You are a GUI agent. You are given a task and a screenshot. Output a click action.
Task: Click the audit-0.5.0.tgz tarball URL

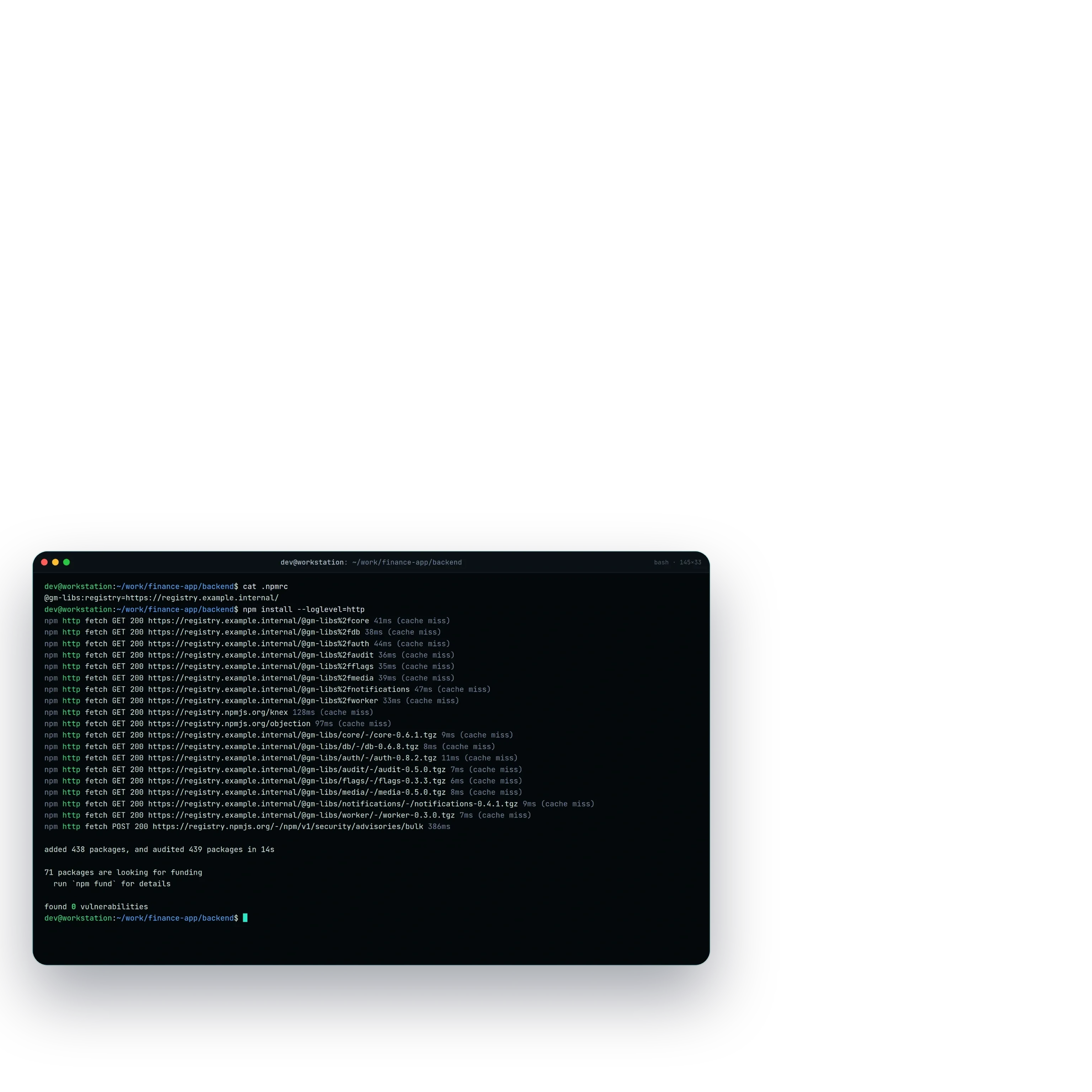coord(297,770)
